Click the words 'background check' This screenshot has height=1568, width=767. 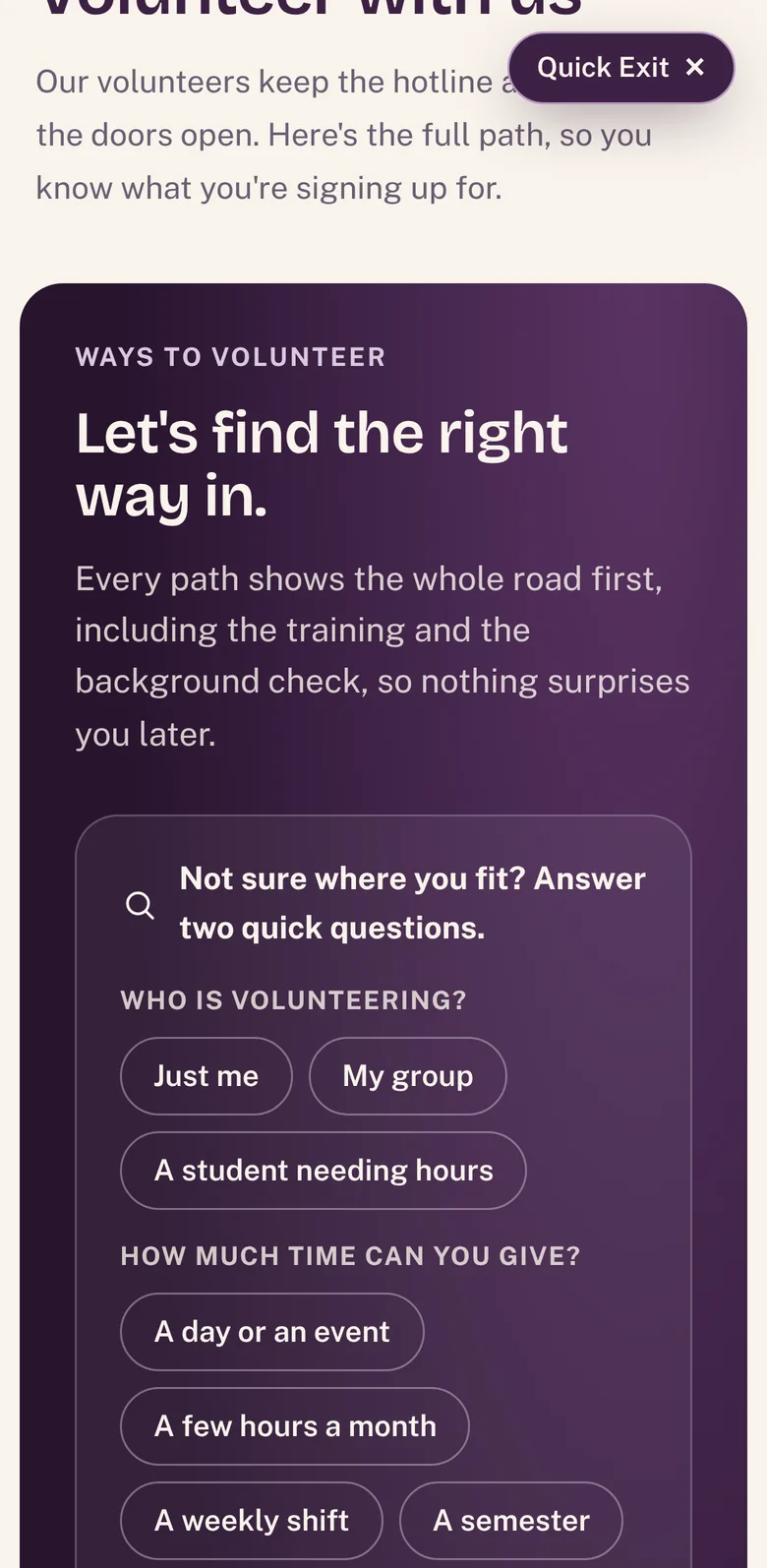point(219,682)
